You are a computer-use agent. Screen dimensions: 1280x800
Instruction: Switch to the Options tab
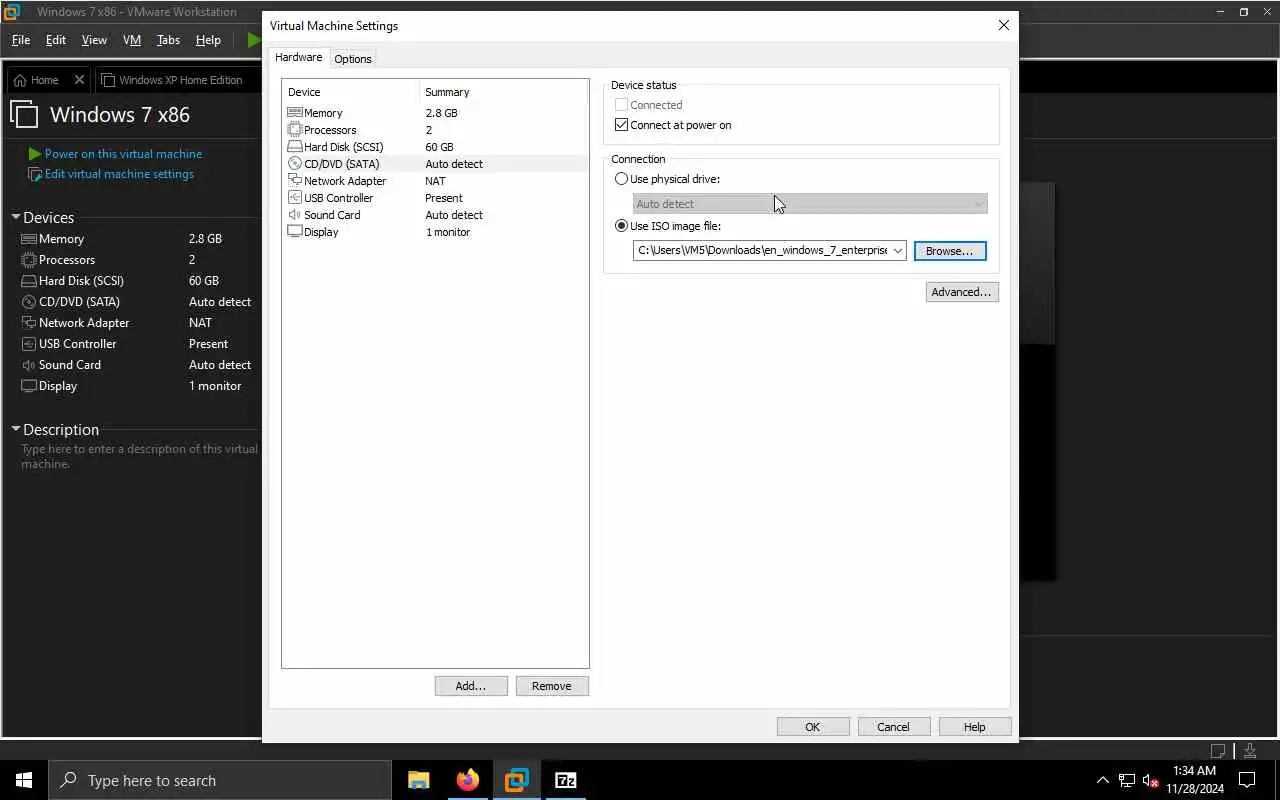pyautogui.click(x=353, y=59)
